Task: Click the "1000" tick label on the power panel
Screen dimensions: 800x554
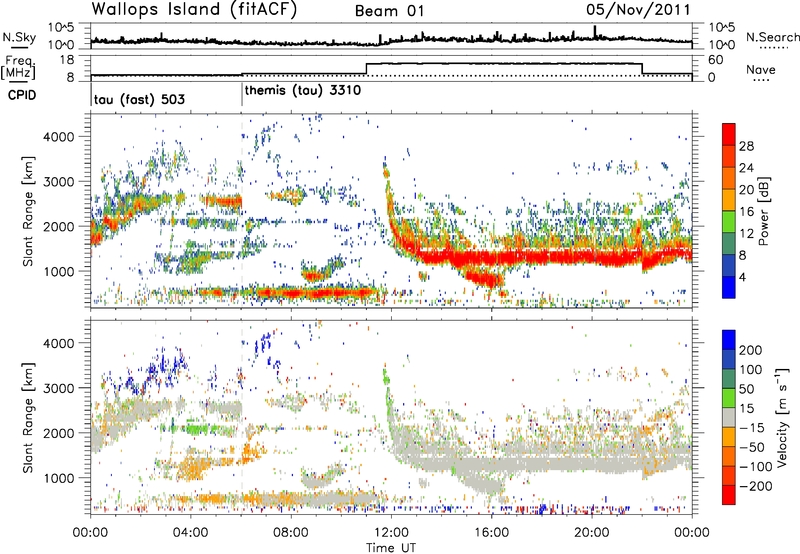Action: [58, 271]
